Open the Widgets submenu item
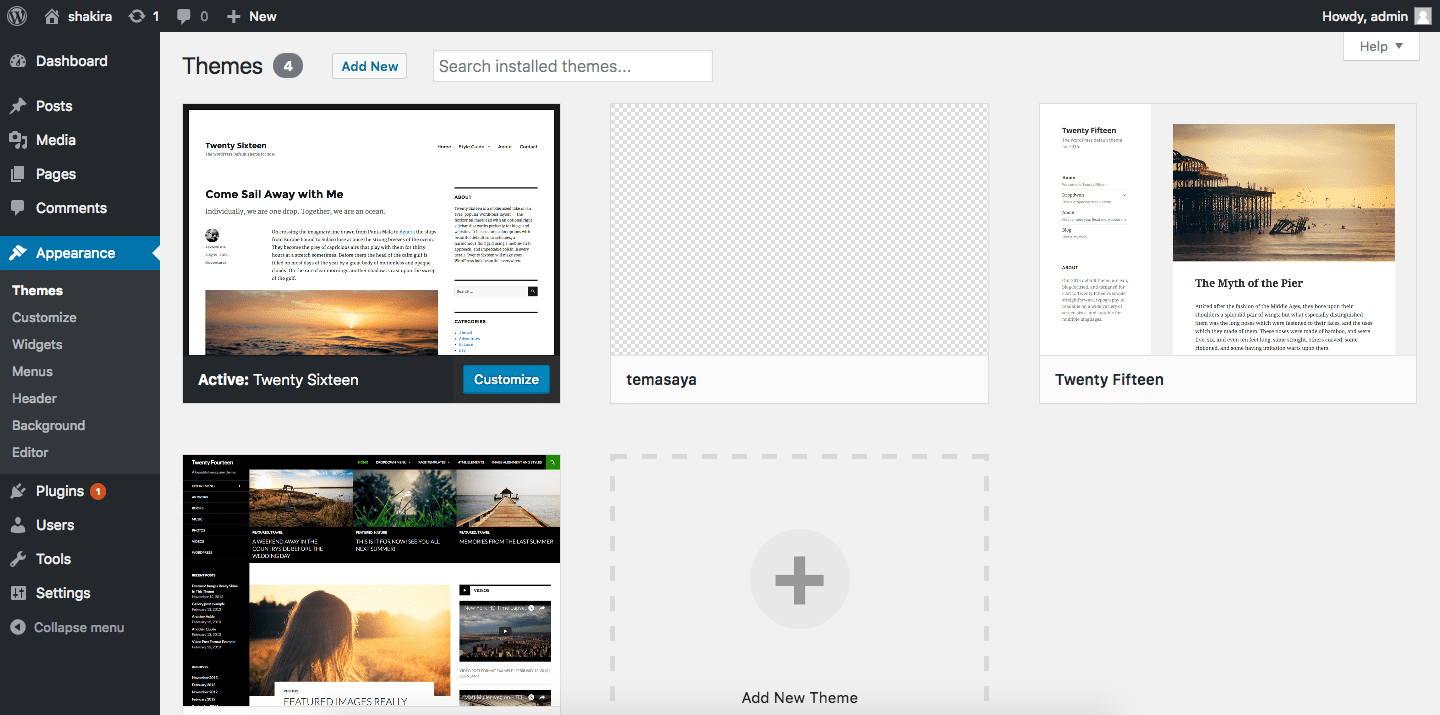This screenshot has width=1440, height=715. pos(37,344)
